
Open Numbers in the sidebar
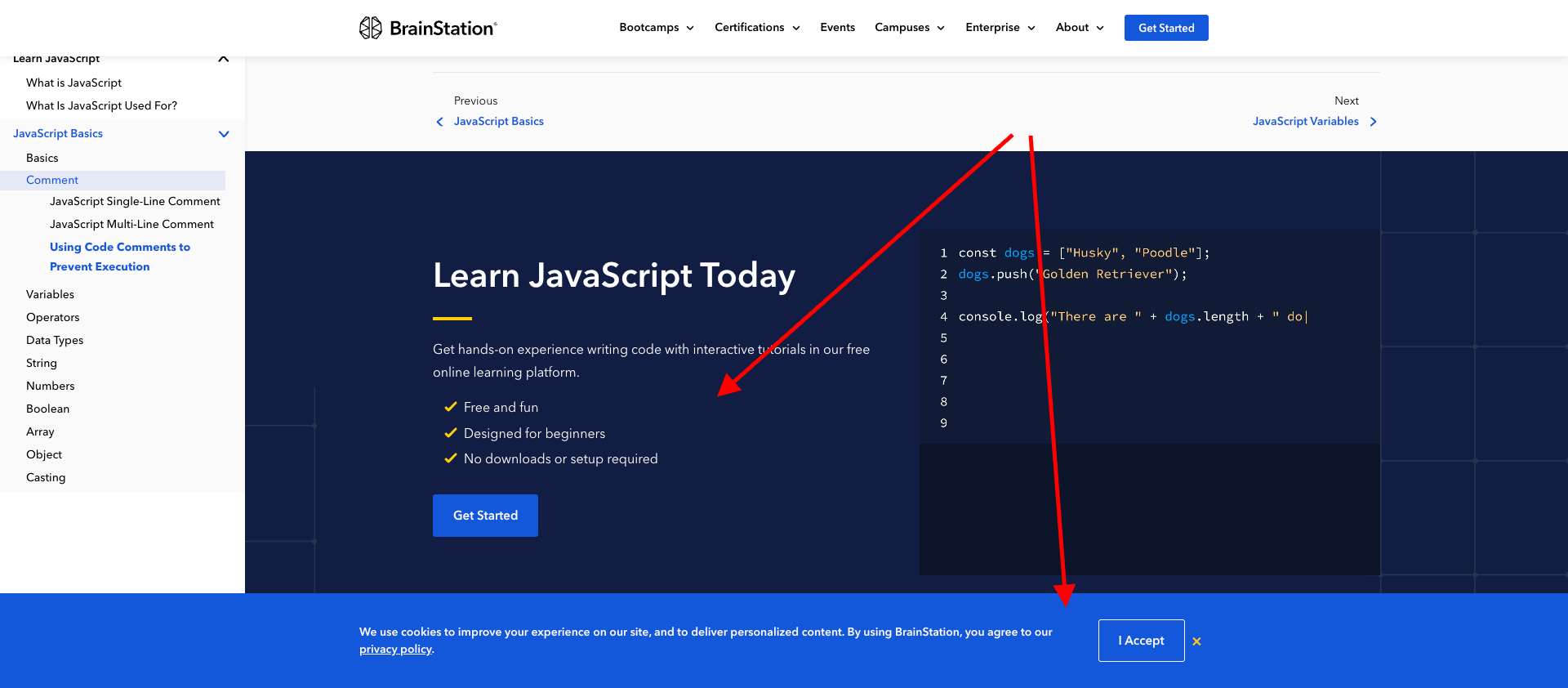pos(51,386)
